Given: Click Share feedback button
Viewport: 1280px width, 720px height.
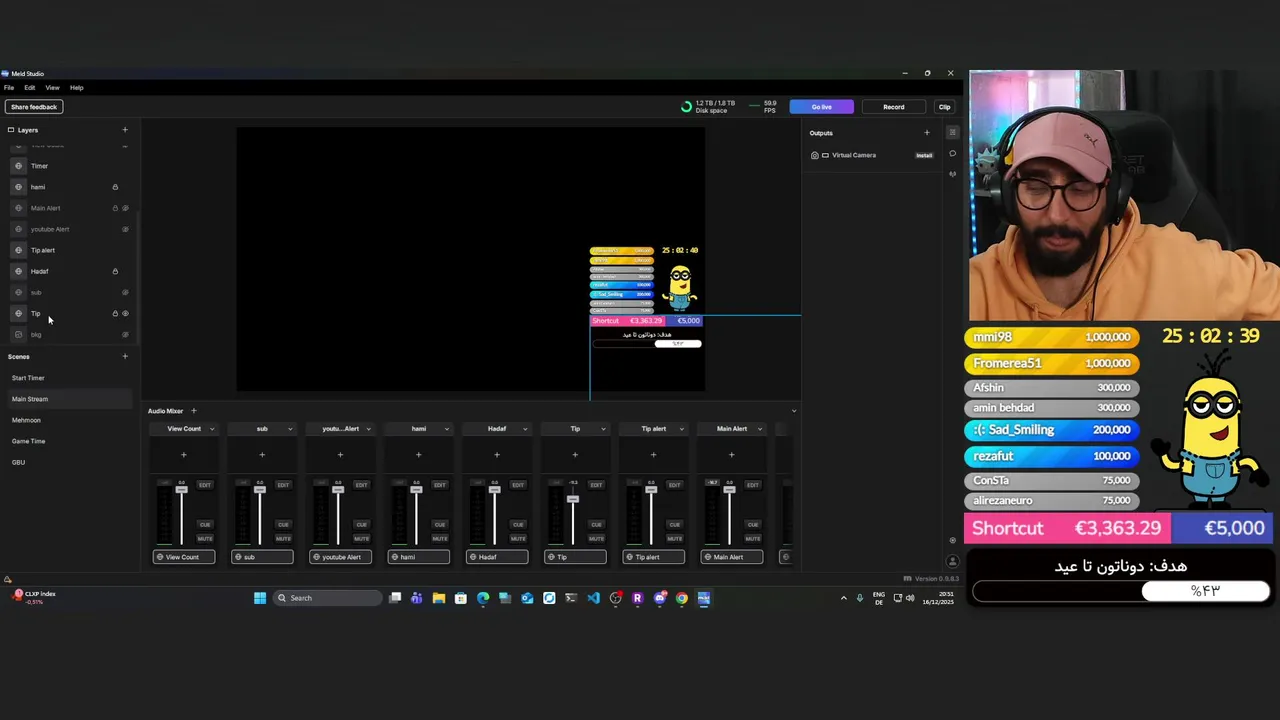Looking at the screenshot, I should point(34,107).
